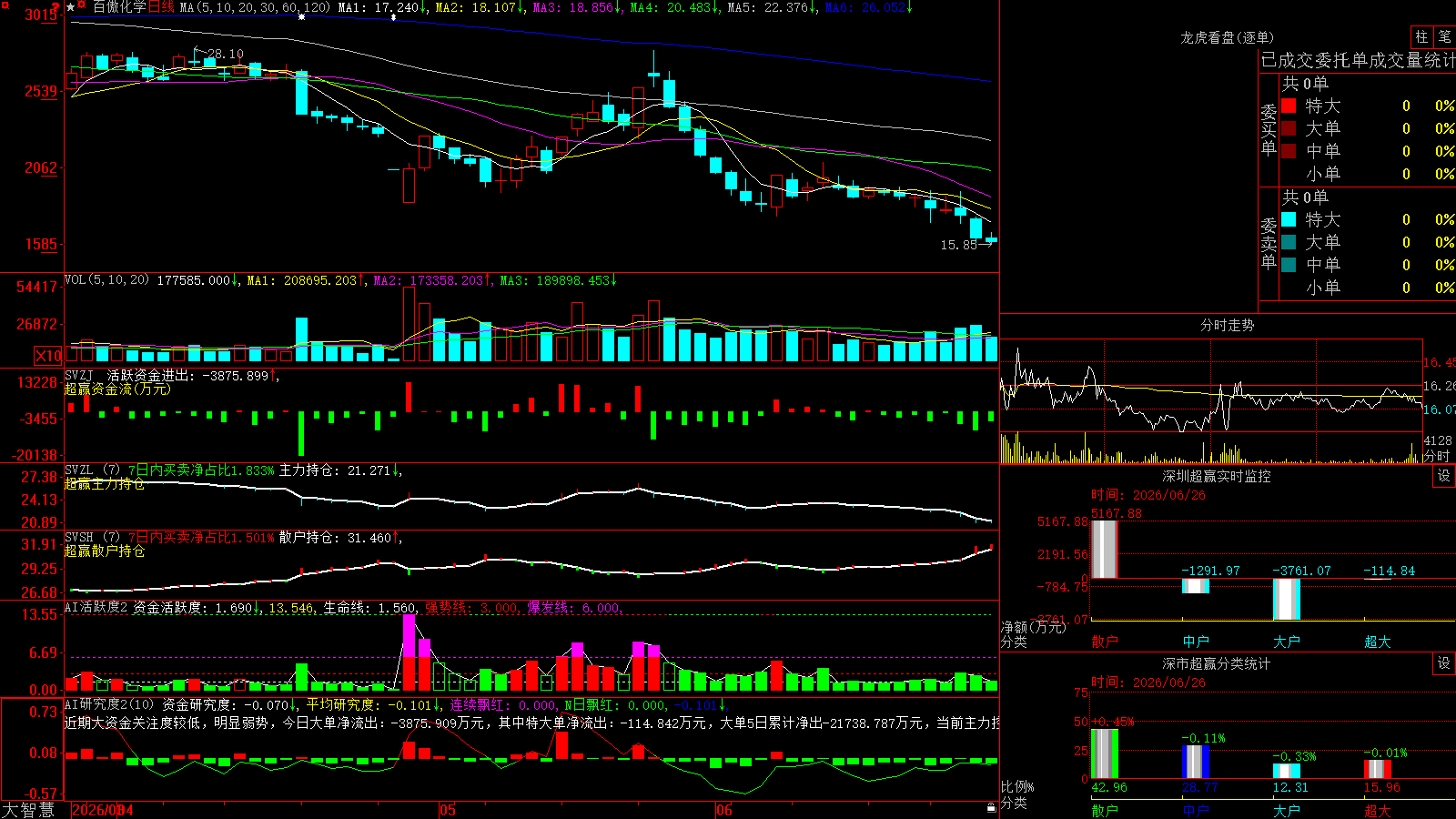Viewport: 1456px width, 819px height.
Task: Click the 小单 row under 委买单
Action: click(x=1368, y=174)
